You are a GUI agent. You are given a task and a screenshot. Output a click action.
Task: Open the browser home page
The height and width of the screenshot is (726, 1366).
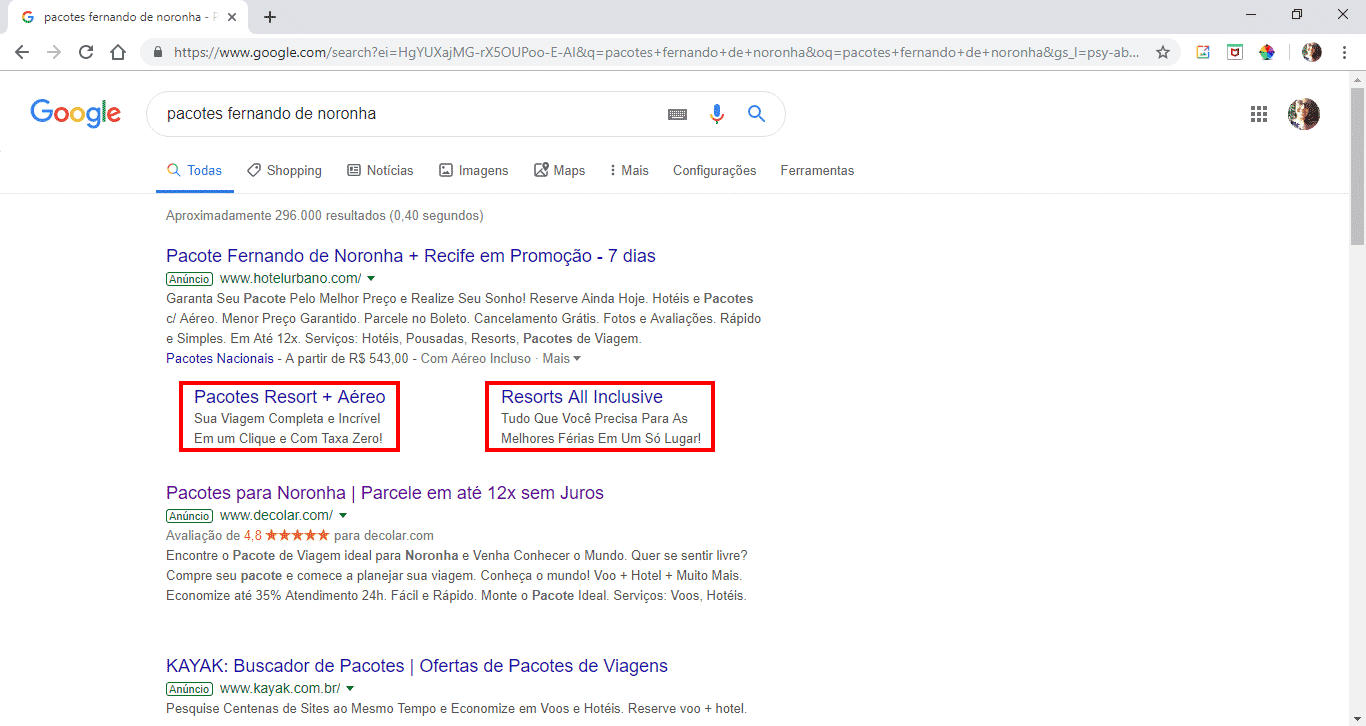tap(118, 52)
